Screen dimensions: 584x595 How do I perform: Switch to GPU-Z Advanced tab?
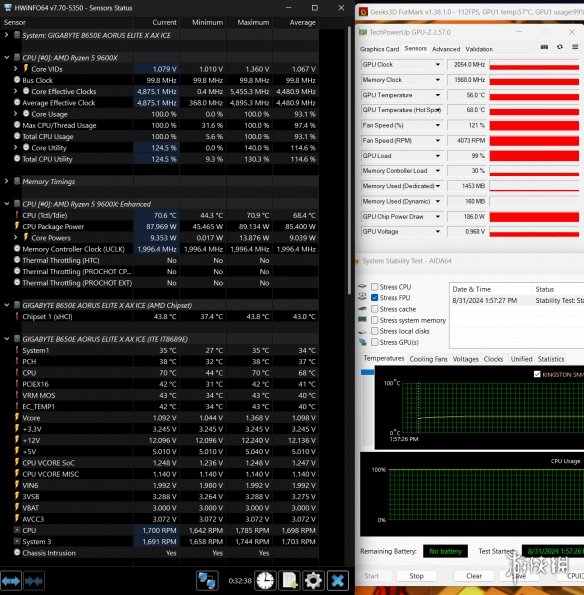pyautogui.click(x=446, y=49)
